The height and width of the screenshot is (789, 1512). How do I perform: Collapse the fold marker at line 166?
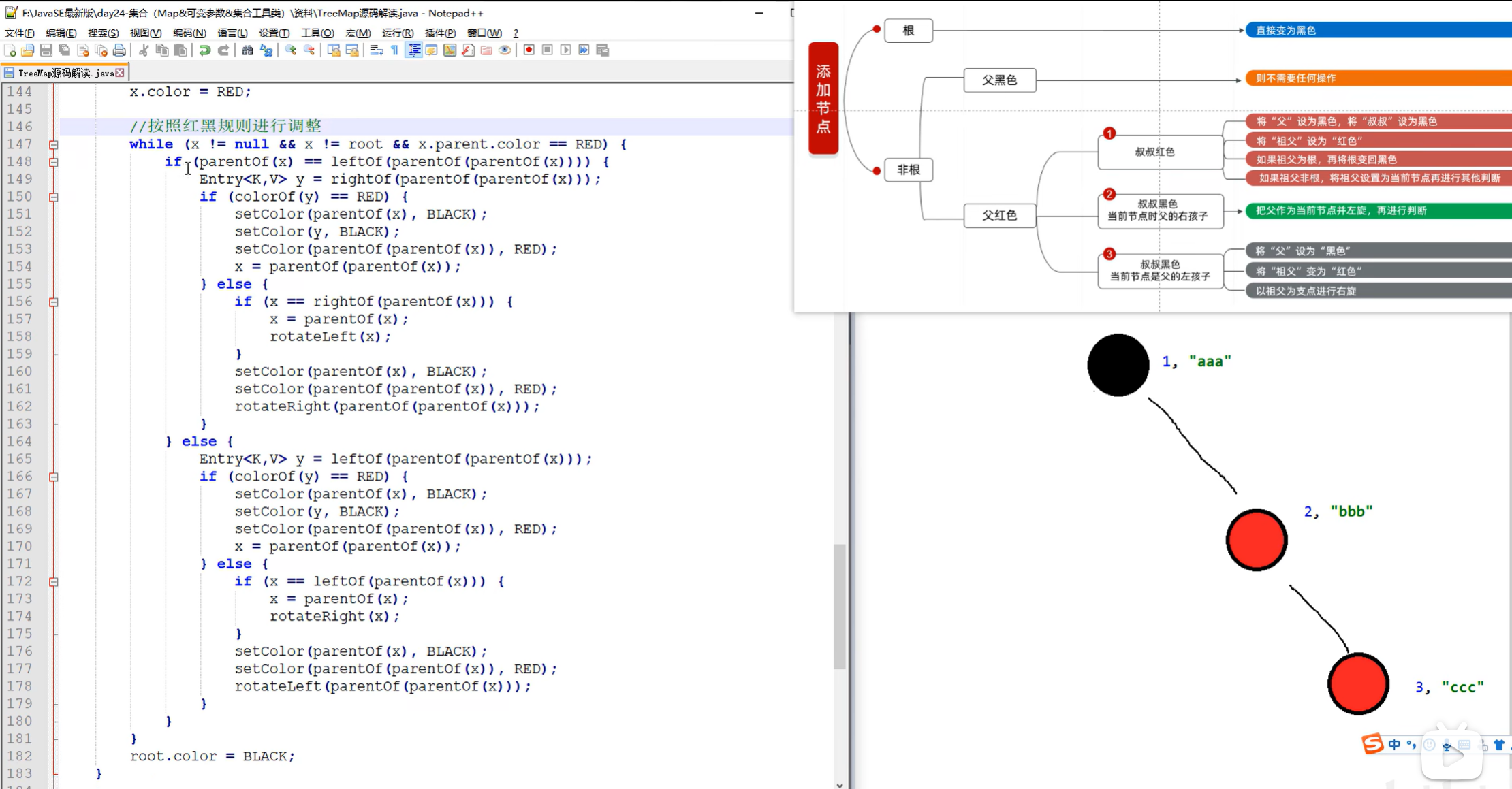click(53, 477)
